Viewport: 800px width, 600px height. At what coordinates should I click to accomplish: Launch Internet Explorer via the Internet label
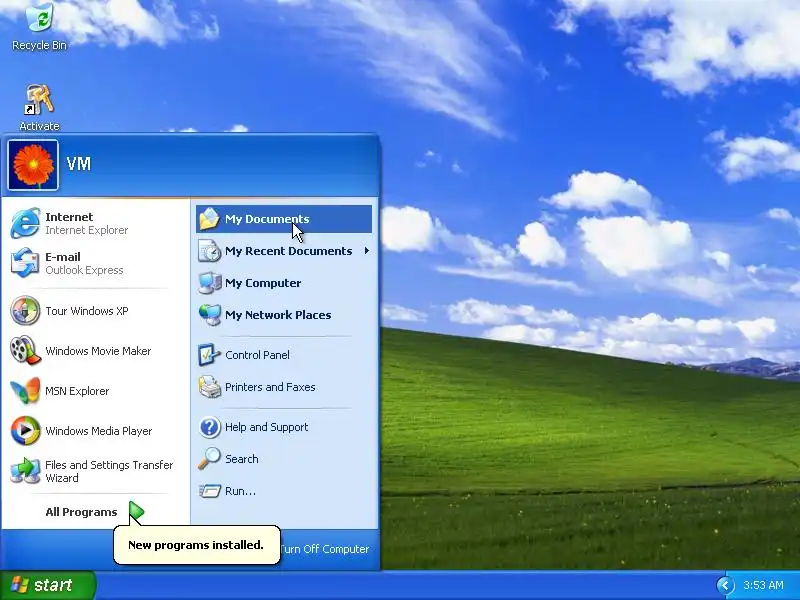69,217
